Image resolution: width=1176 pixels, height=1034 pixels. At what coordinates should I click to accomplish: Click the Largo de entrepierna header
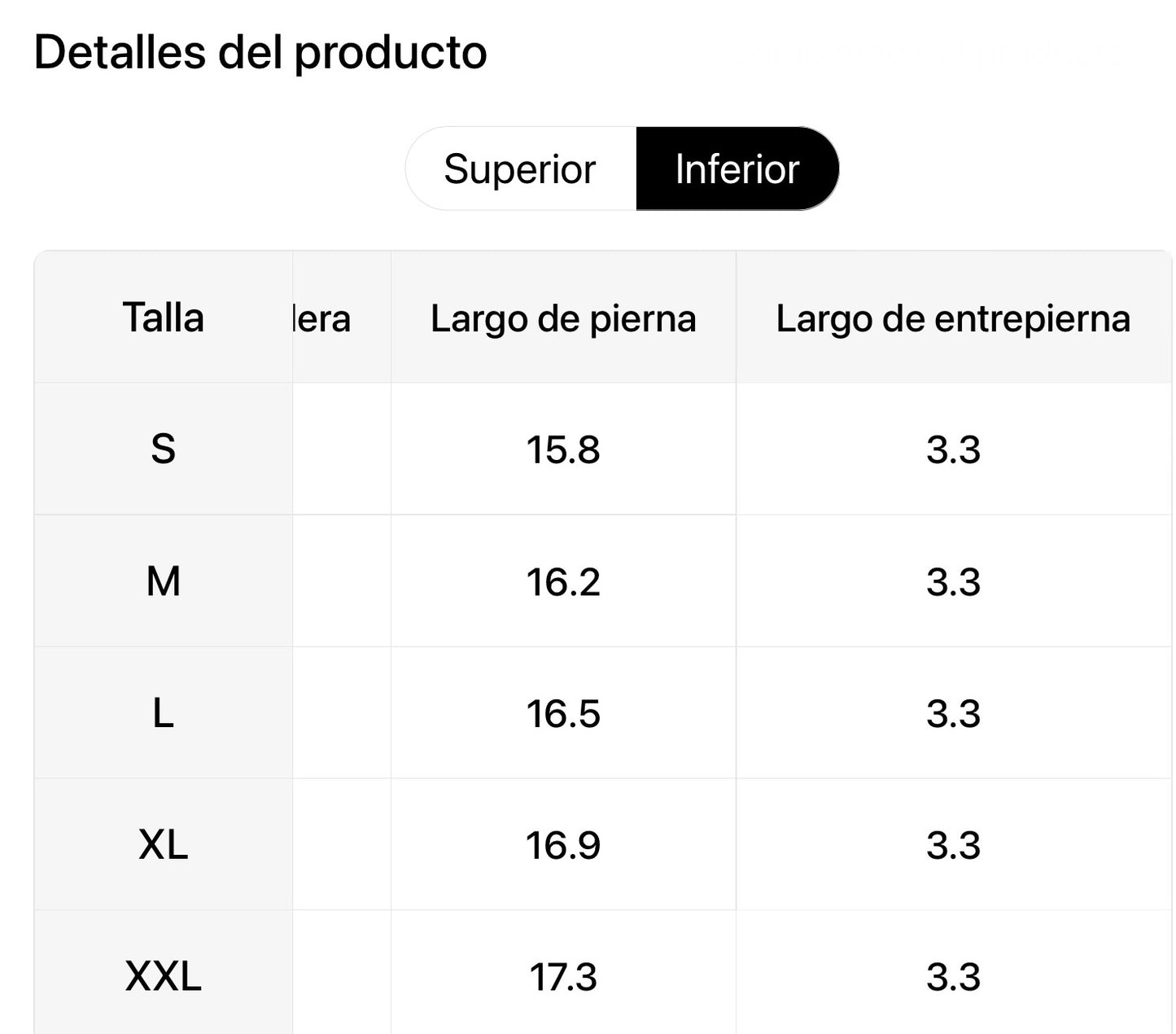click(953, 318)
